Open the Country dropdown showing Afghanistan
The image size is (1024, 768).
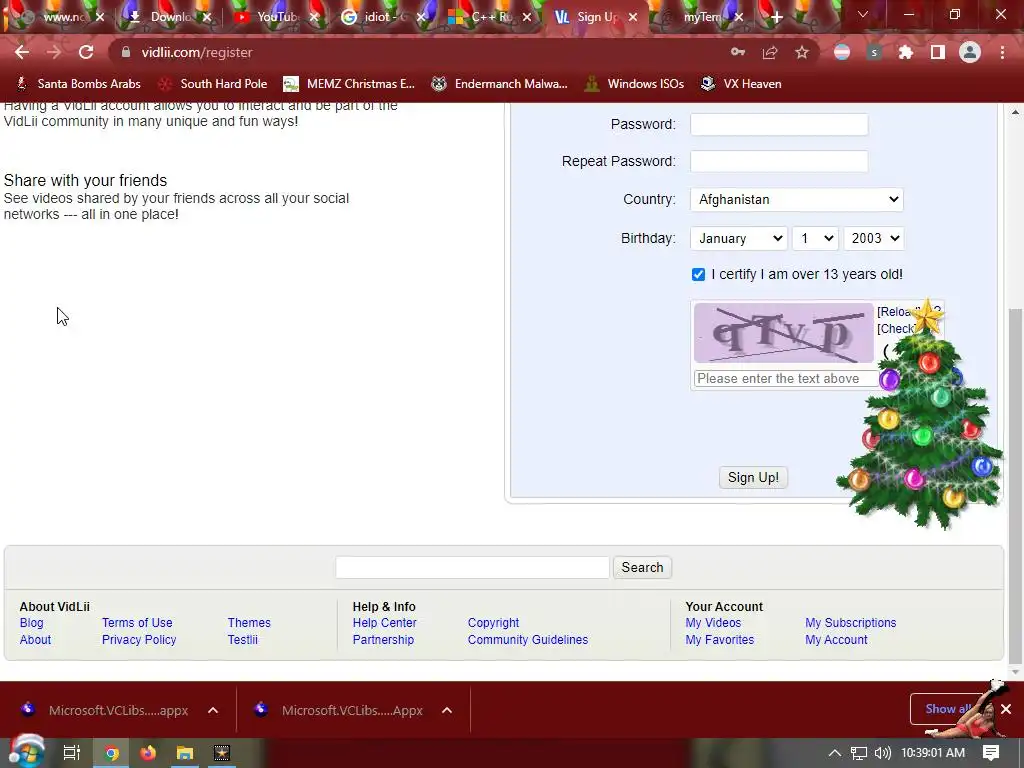[x=797, y=199]
